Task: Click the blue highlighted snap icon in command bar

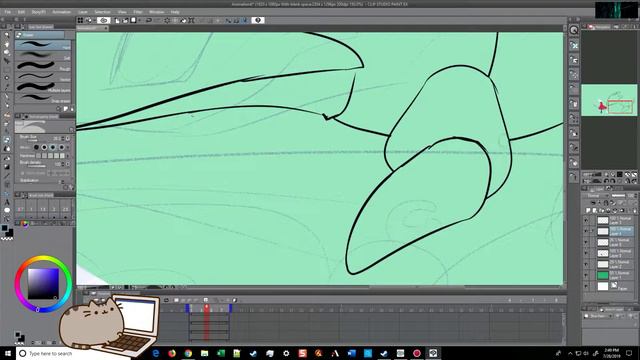Action: [x=244, y=20]
